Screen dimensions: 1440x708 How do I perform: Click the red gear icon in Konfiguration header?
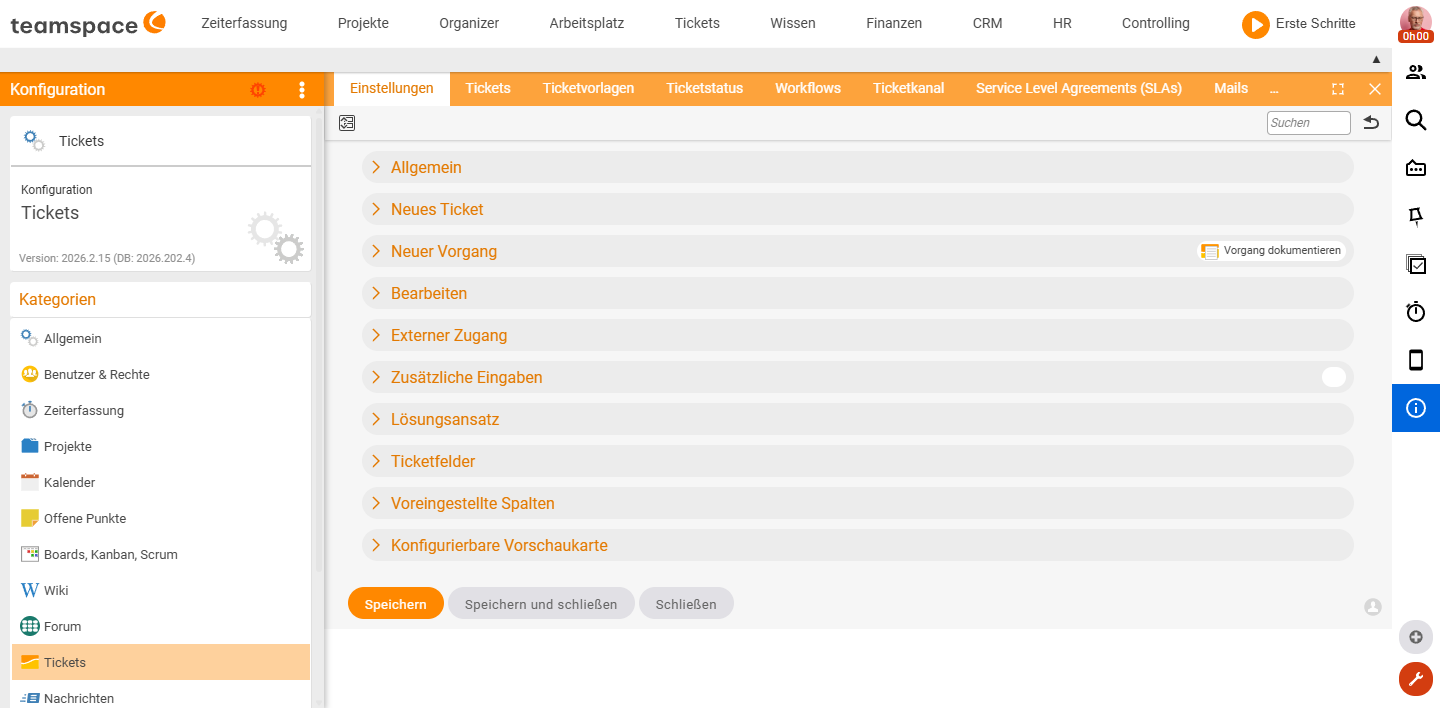pyautogui.click(x=258, y=90)
